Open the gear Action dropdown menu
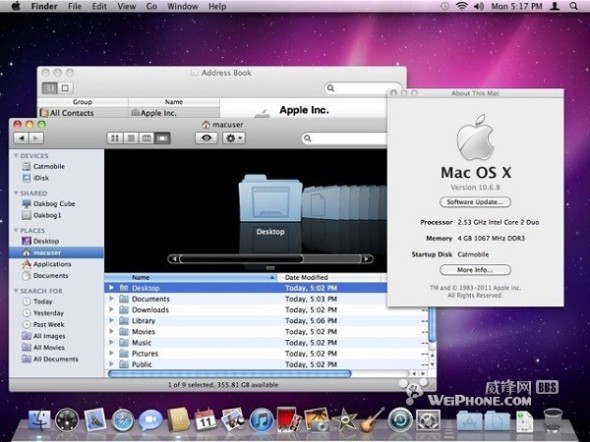Image resolution: width=590 pixels, height=442 pixels. [x=234, y=138]
